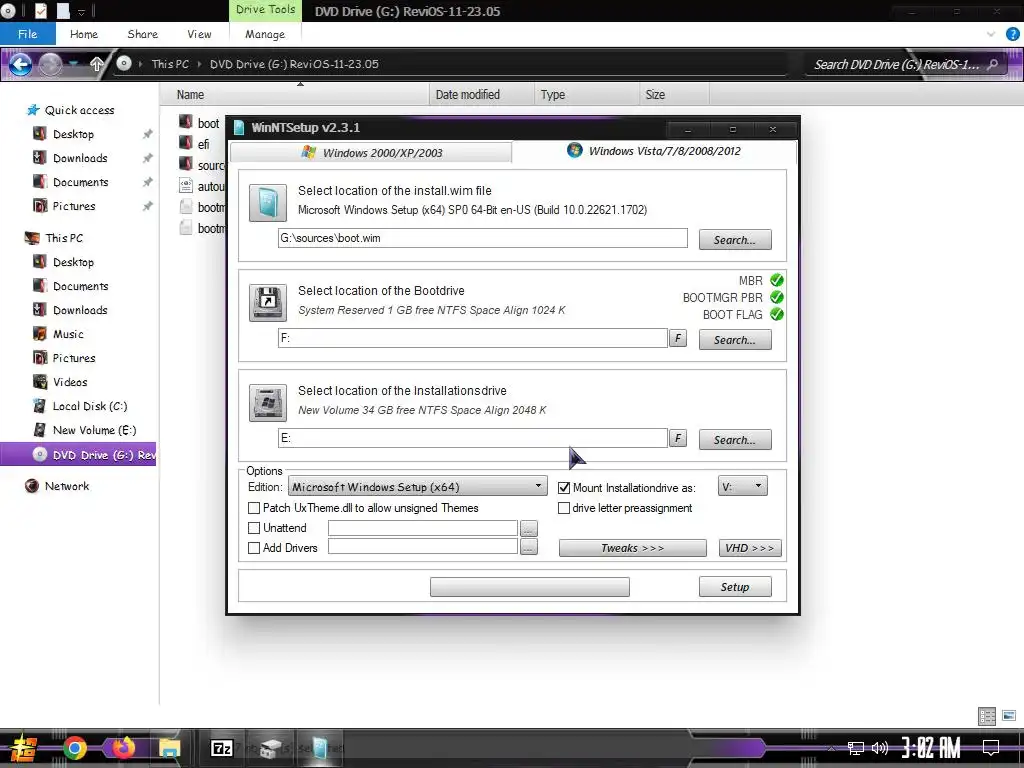The image size is (1024, 768).
Task: Browse for Unattend file with ... button
Action: click(x=528, y=528)
